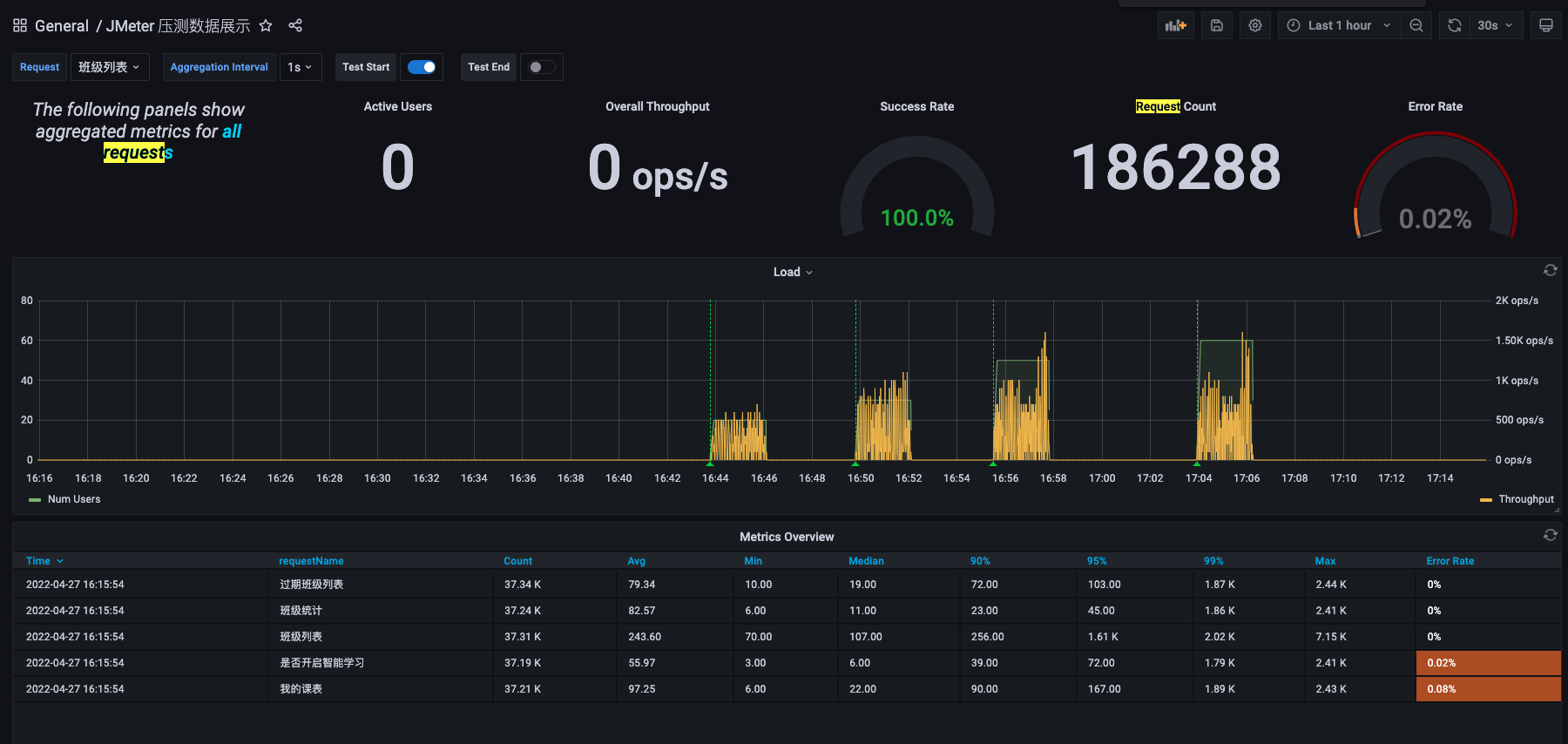Click the 243.60 average value cell
The width and height of the screenshot is (1568, 744).
(x=675, y=637)
